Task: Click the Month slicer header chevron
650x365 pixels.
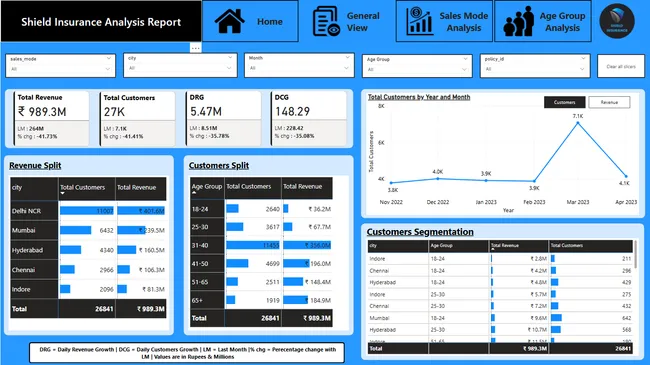Action: point(347,58)
